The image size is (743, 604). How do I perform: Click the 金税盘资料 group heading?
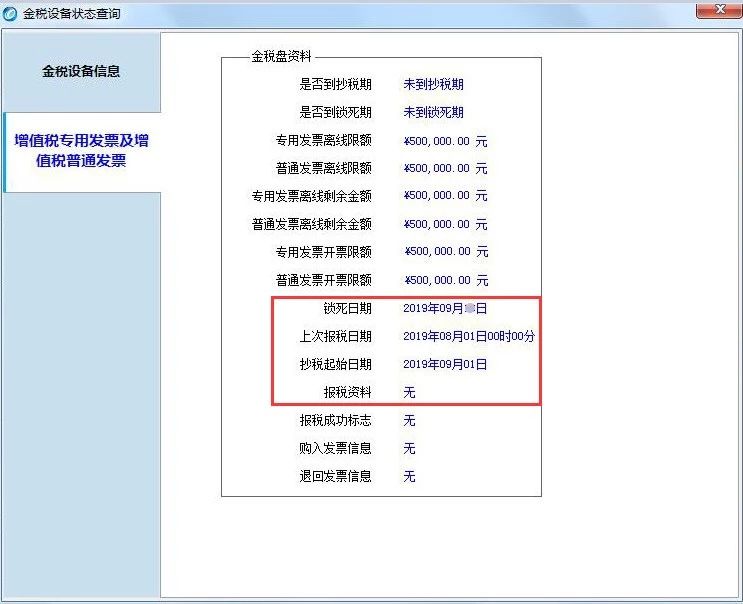click(x=280, y=58)
